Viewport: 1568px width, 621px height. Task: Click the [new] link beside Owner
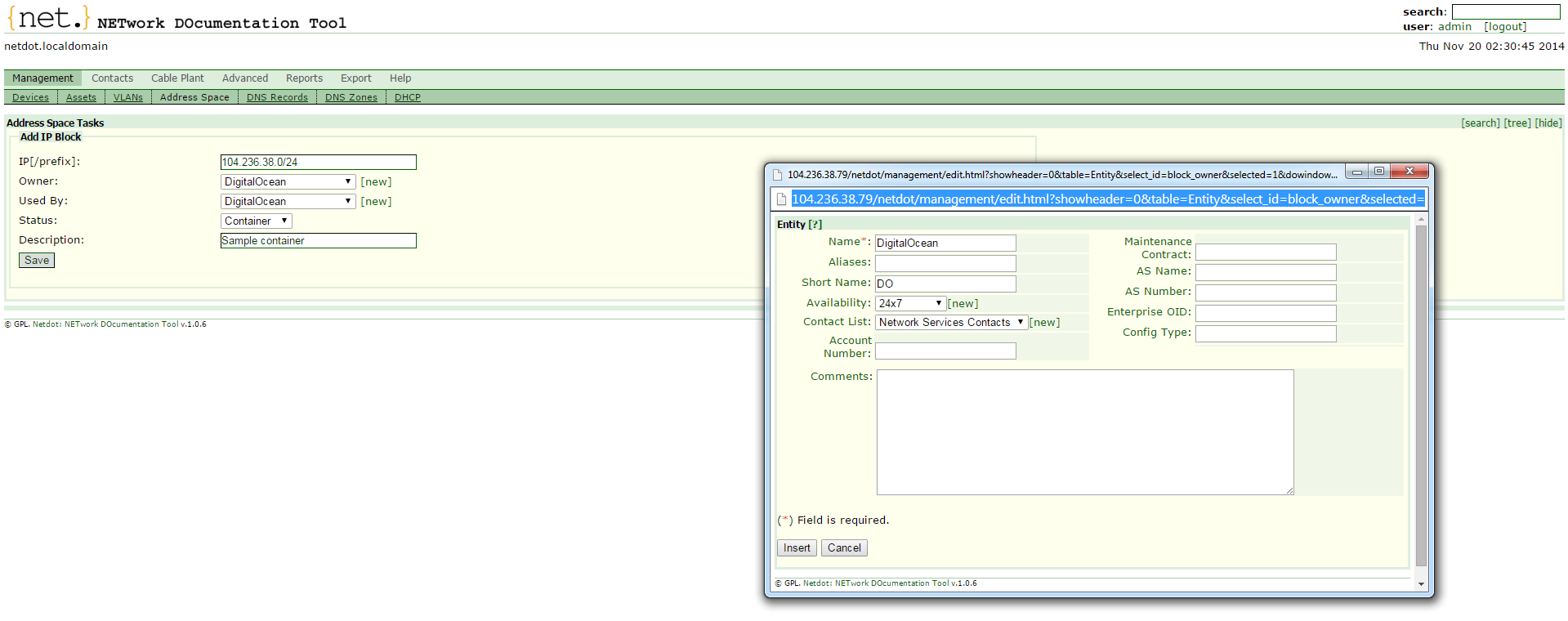click(x=376, y=182)
